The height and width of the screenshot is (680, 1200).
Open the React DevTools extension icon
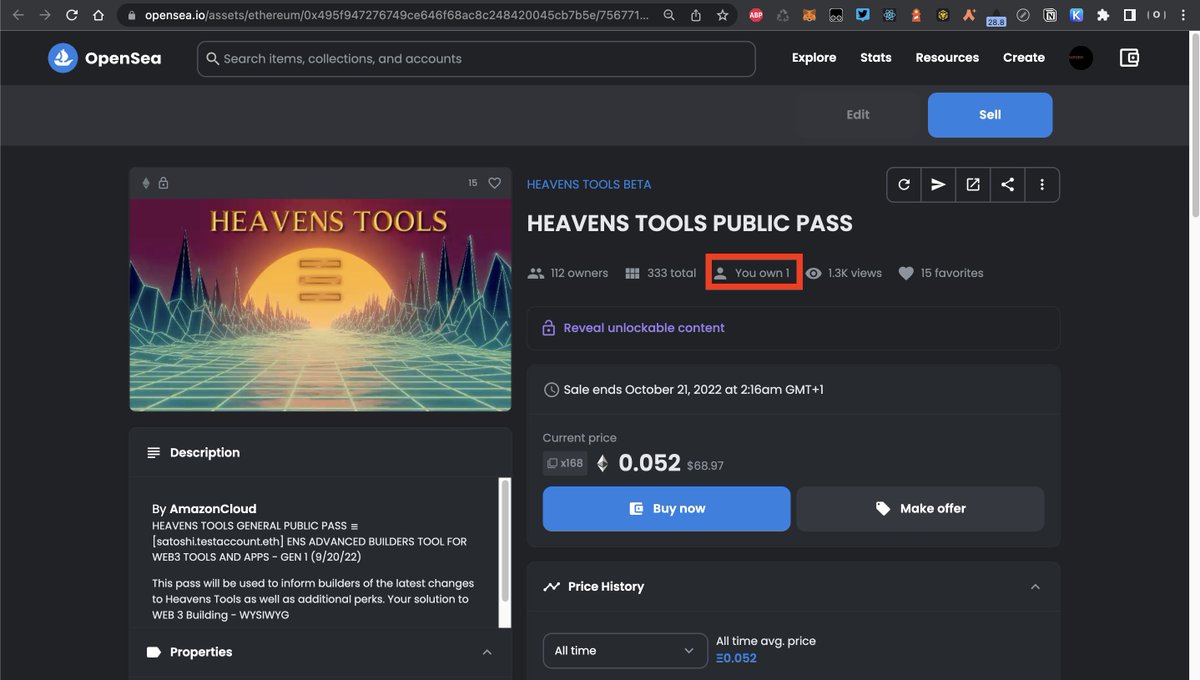(x=890, y=15)
